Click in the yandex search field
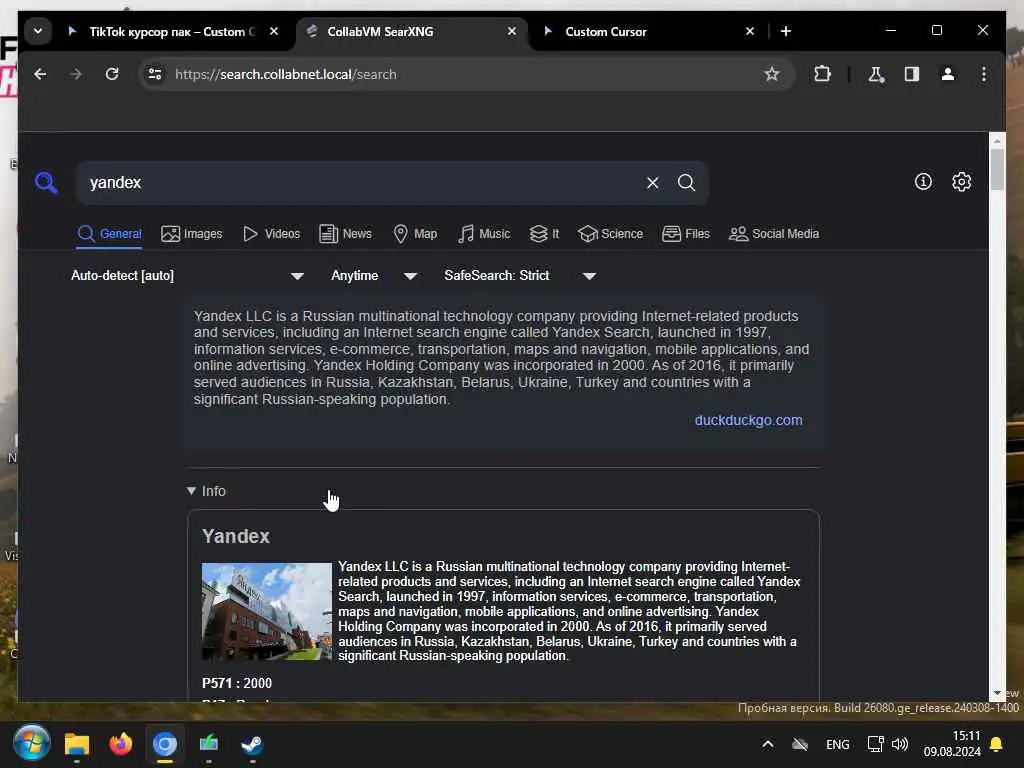This screenshot has width=1024, height=768. pyautogui.click(x=362, y=183)
